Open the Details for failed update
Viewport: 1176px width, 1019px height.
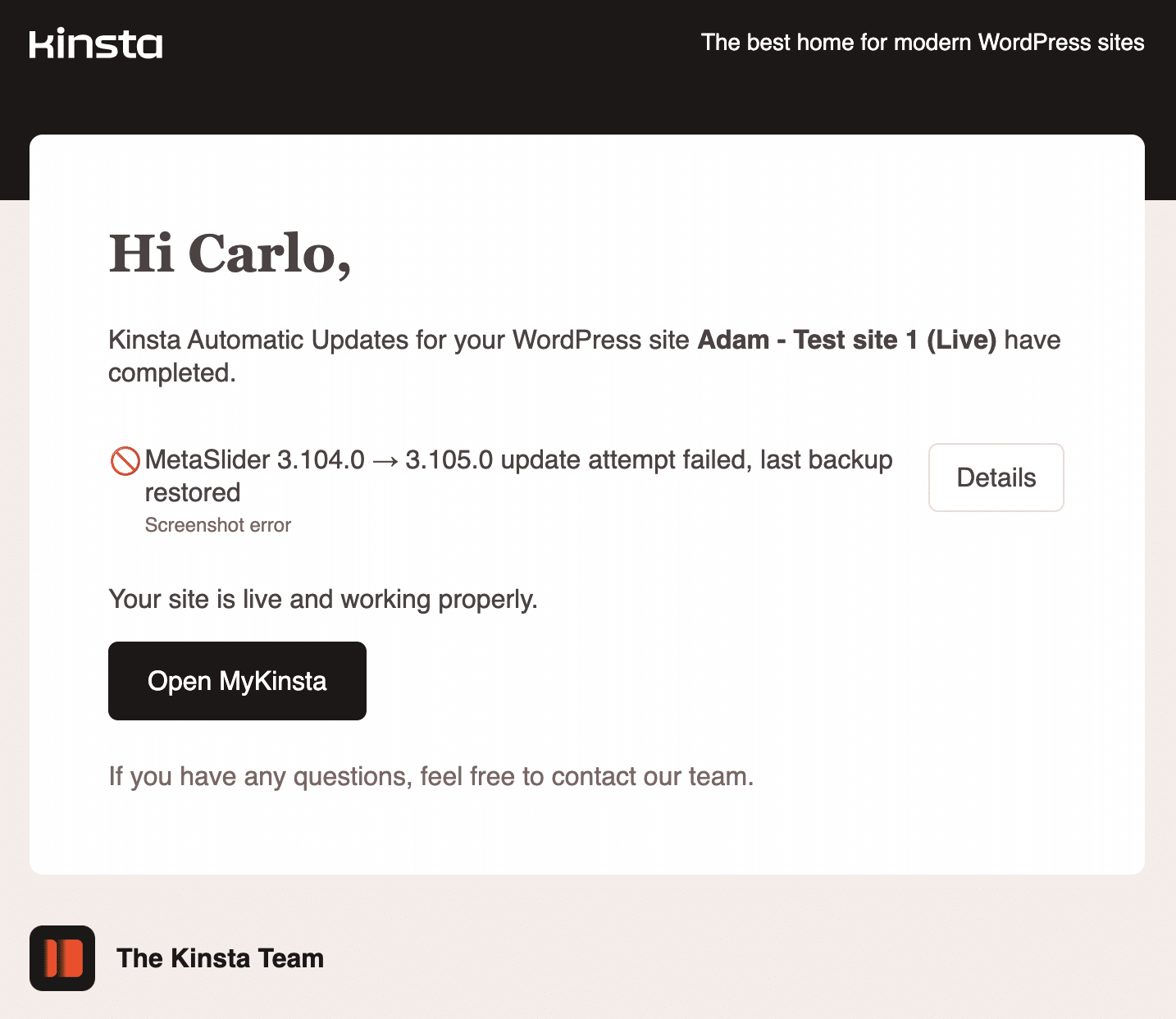[x=996, y=478]
